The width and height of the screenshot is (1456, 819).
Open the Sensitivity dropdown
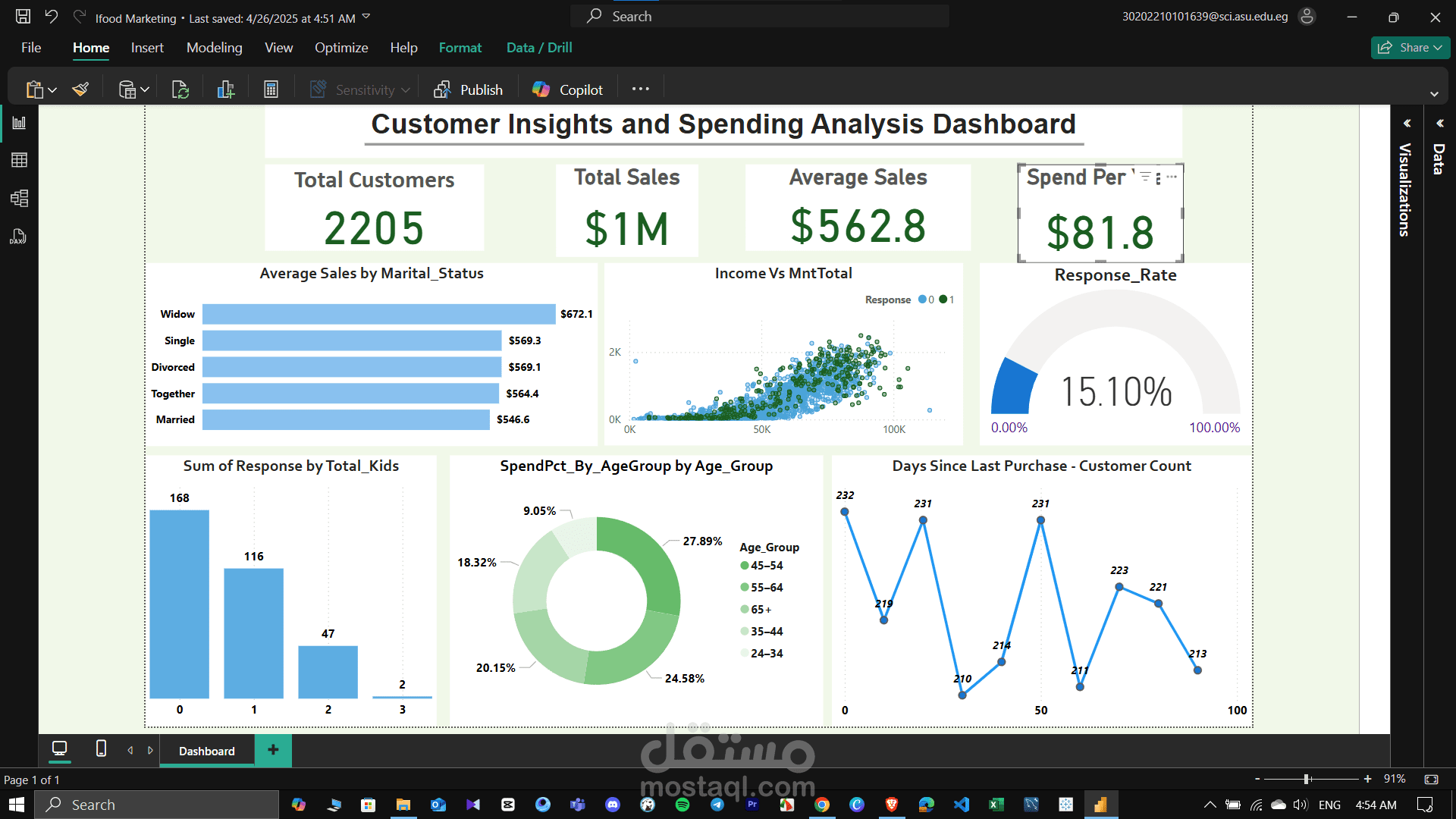click(x=359, y=89)
